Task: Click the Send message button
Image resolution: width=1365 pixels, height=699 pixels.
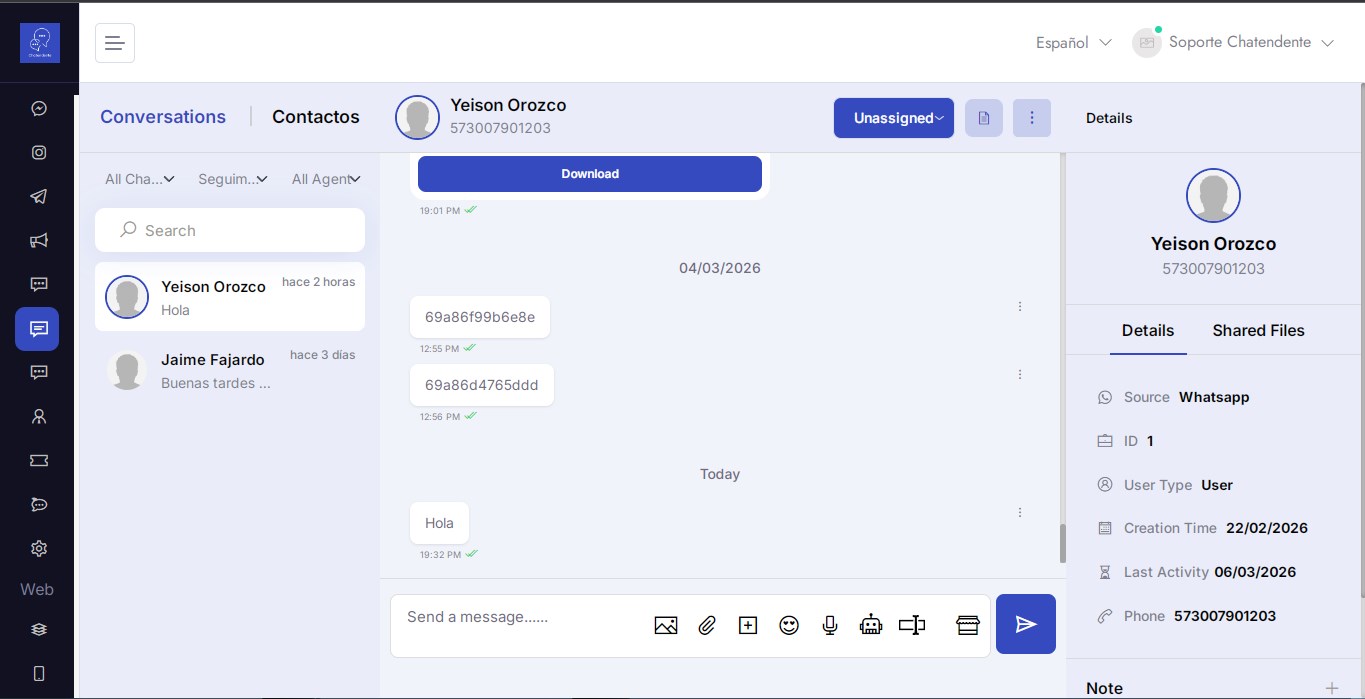Action: point(1025,624)
